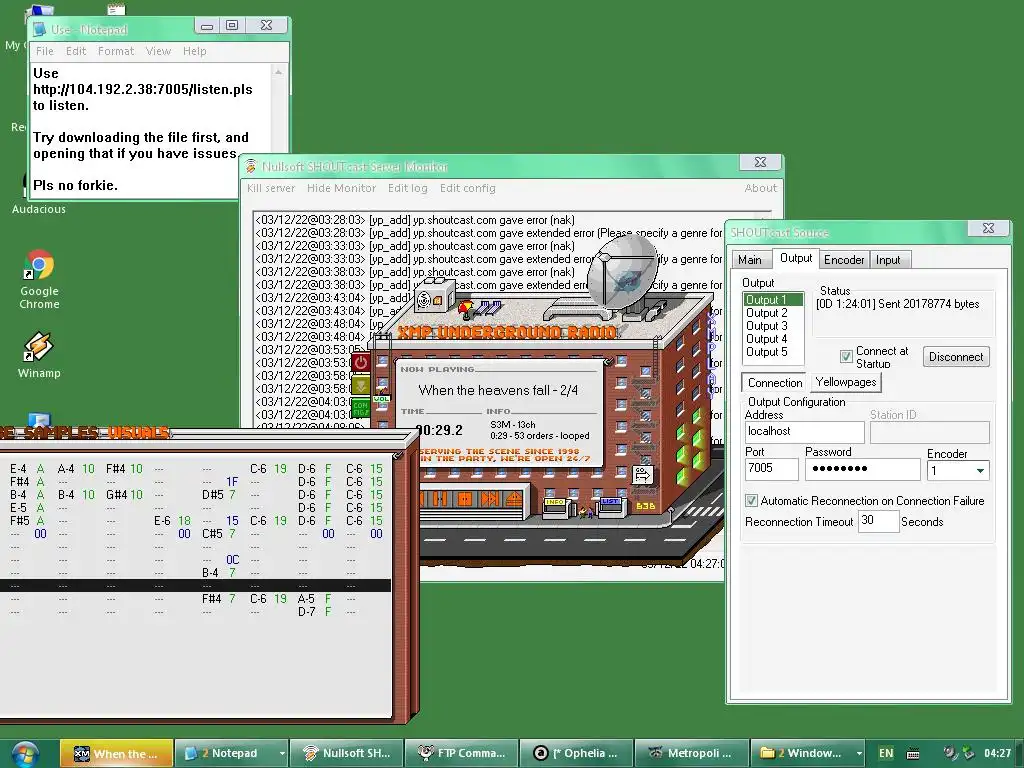Click the satellite dish on XMPlay roof

tap(622, 271)
